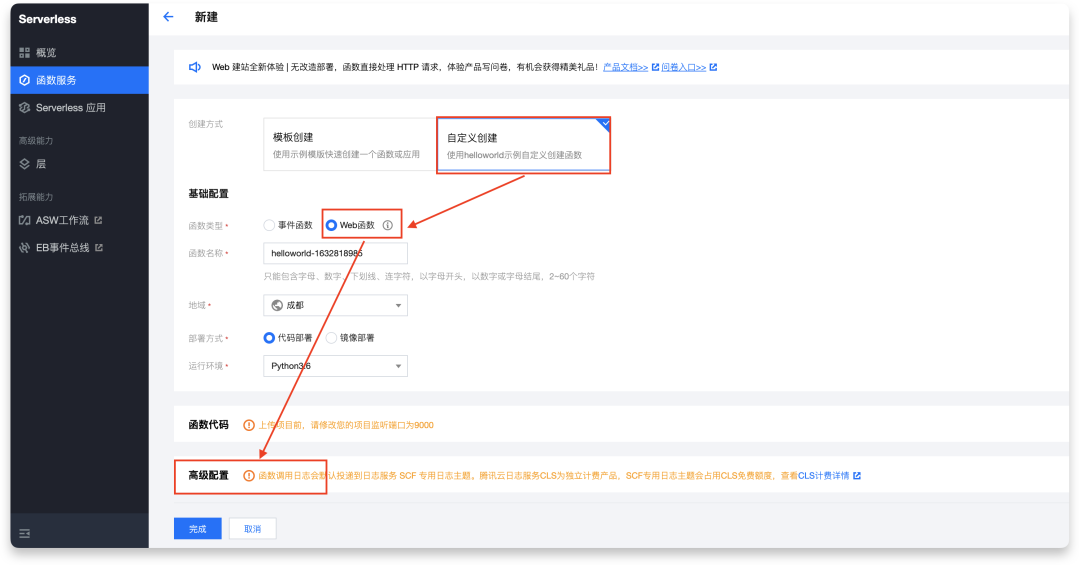The width and height of the screenshot is (1080, 566).
Task: Click the announcement speaker icon
Action: [x=195, y=67]
